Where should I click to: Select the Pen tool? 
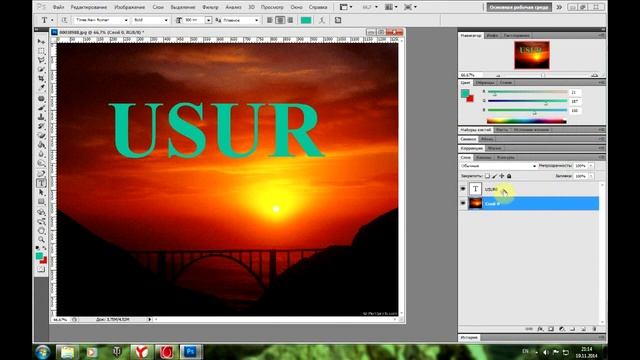point(41,174)
